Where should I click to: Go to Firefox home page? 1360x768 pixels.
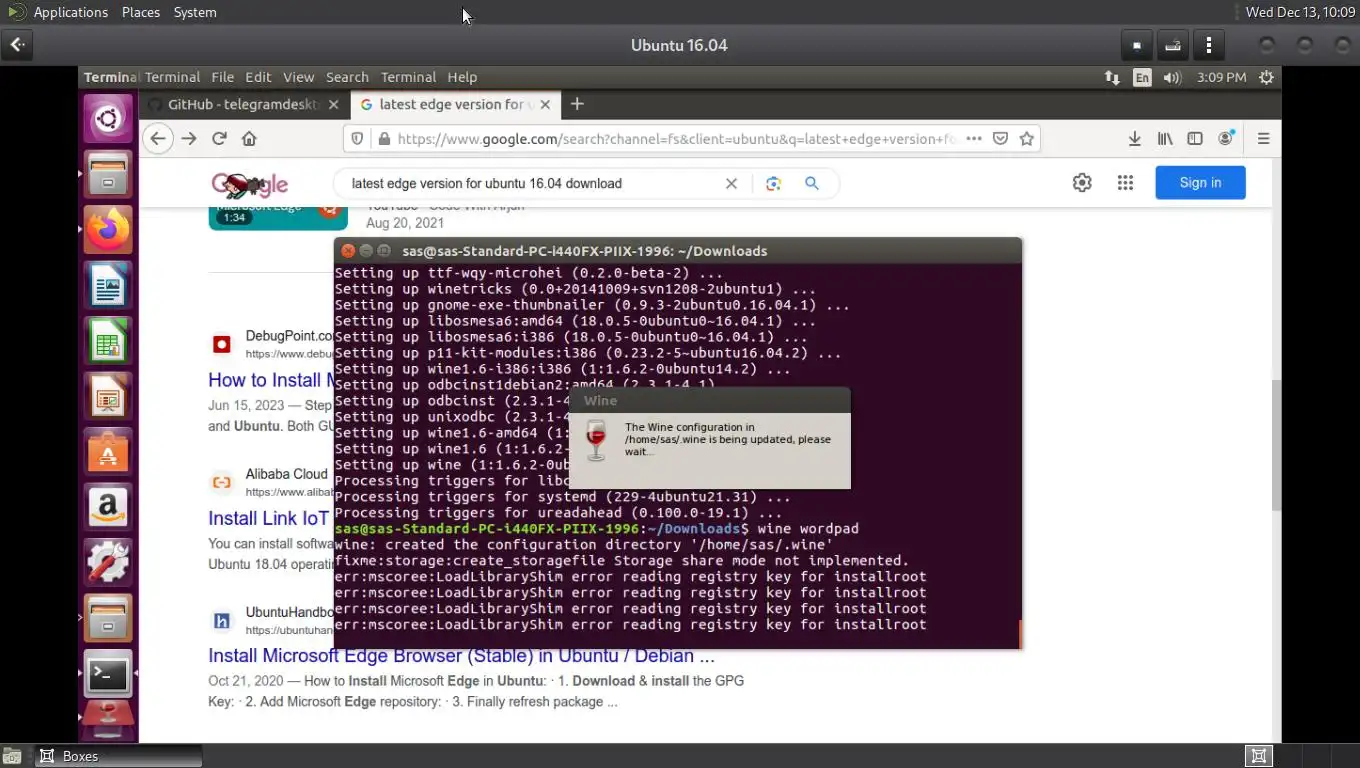[x=249, y=139]
